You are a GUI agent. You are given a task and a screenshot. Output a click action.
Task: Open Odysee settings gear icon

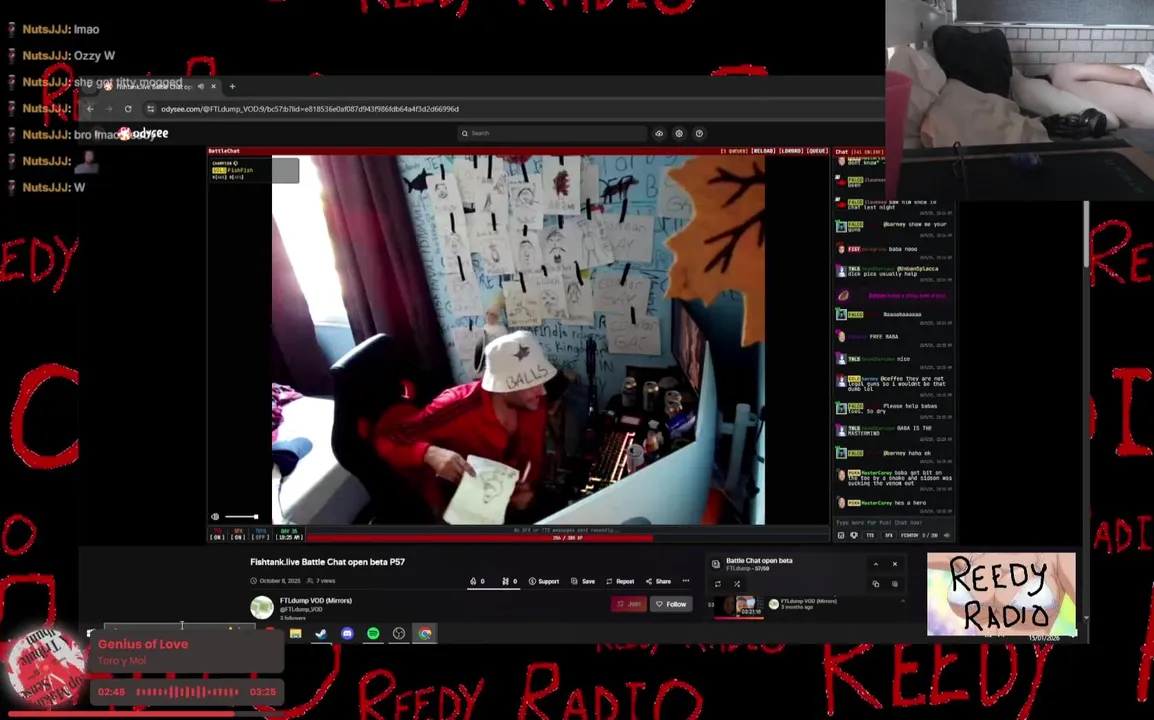(679, 133)
